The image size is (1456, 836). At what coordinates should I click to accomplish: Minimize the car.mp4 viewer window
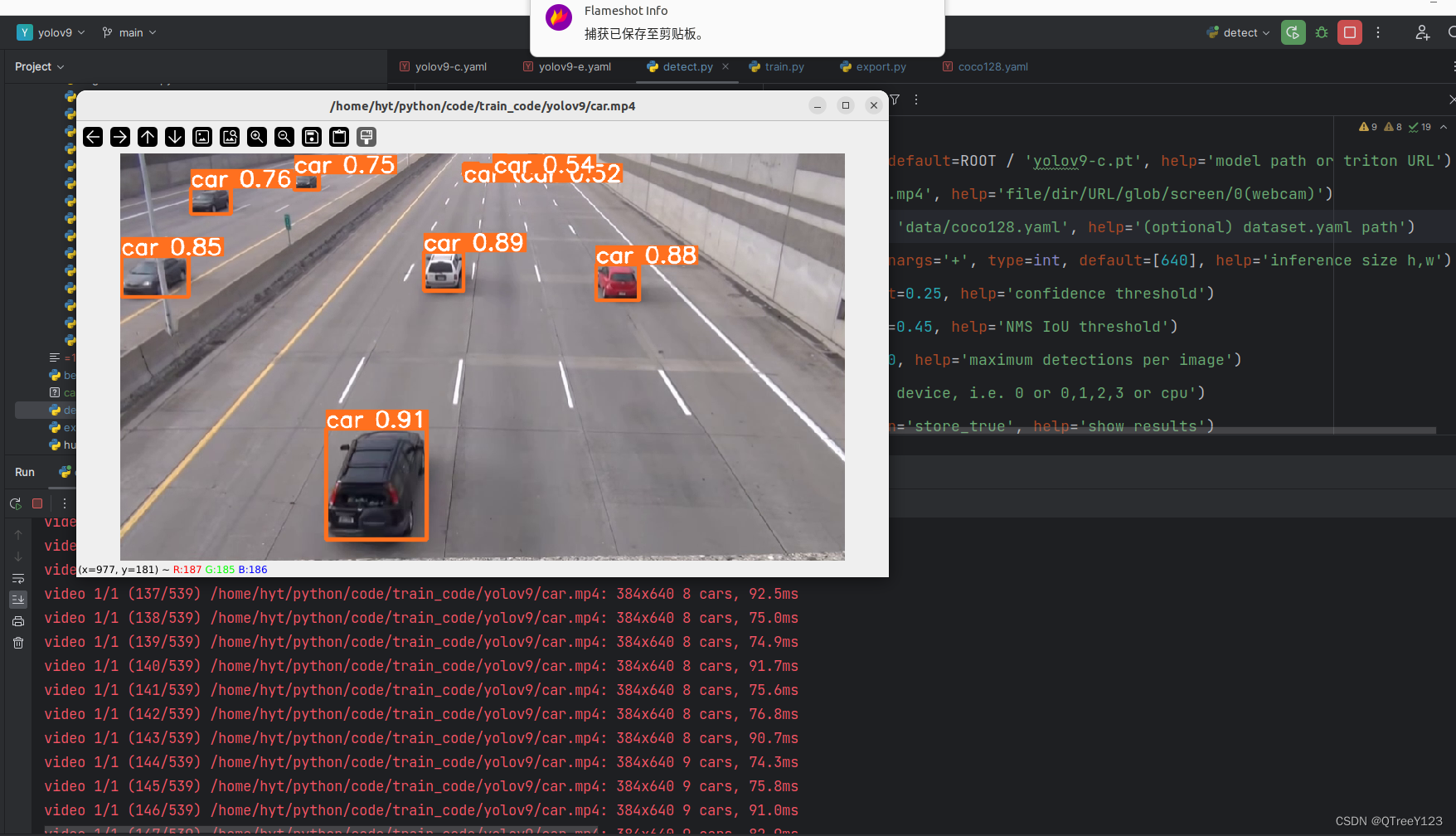pos(818,105)
